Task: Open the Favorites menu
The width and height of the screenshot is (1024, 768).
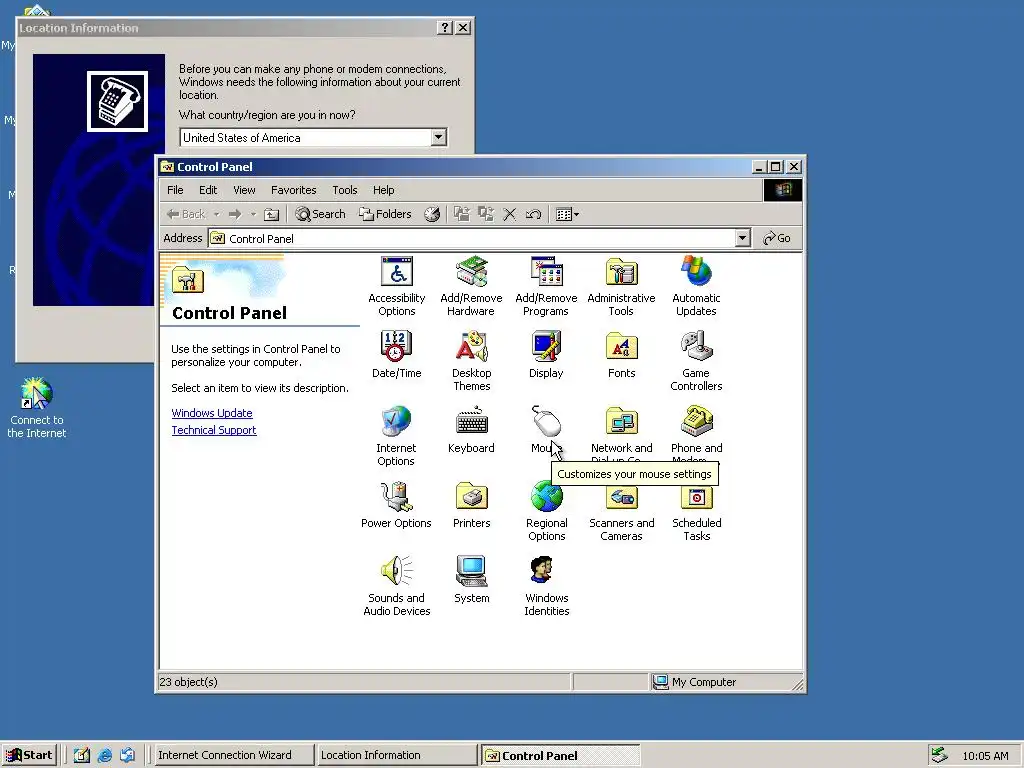Action: point(293,190)
